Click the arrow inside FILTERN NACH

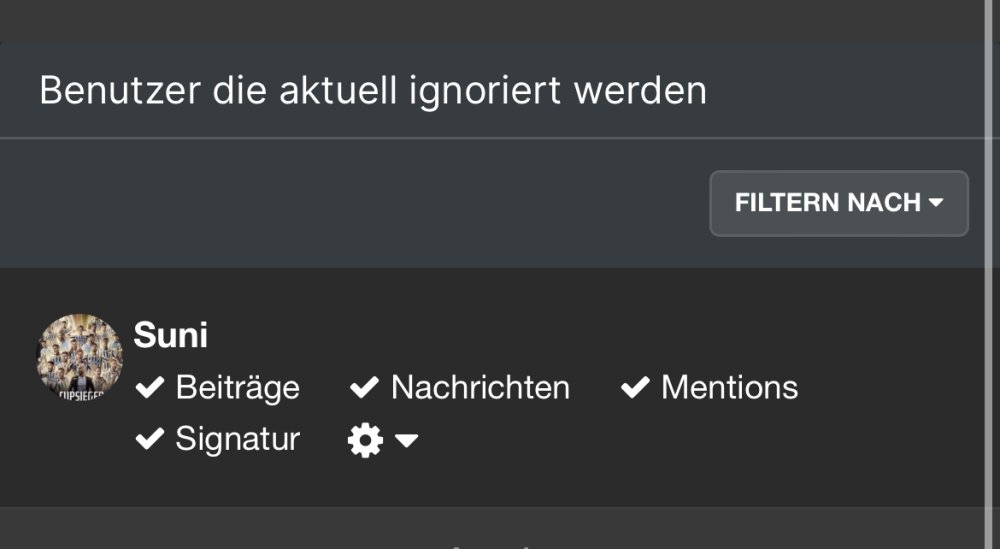click(x=936, y=203)
